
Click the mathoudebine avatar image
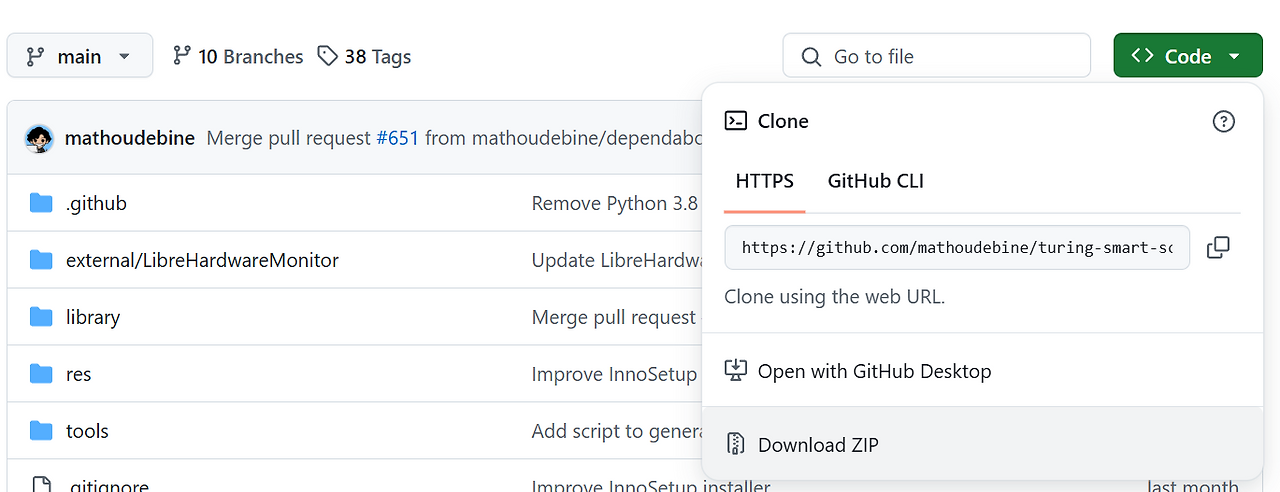[39, 138]
